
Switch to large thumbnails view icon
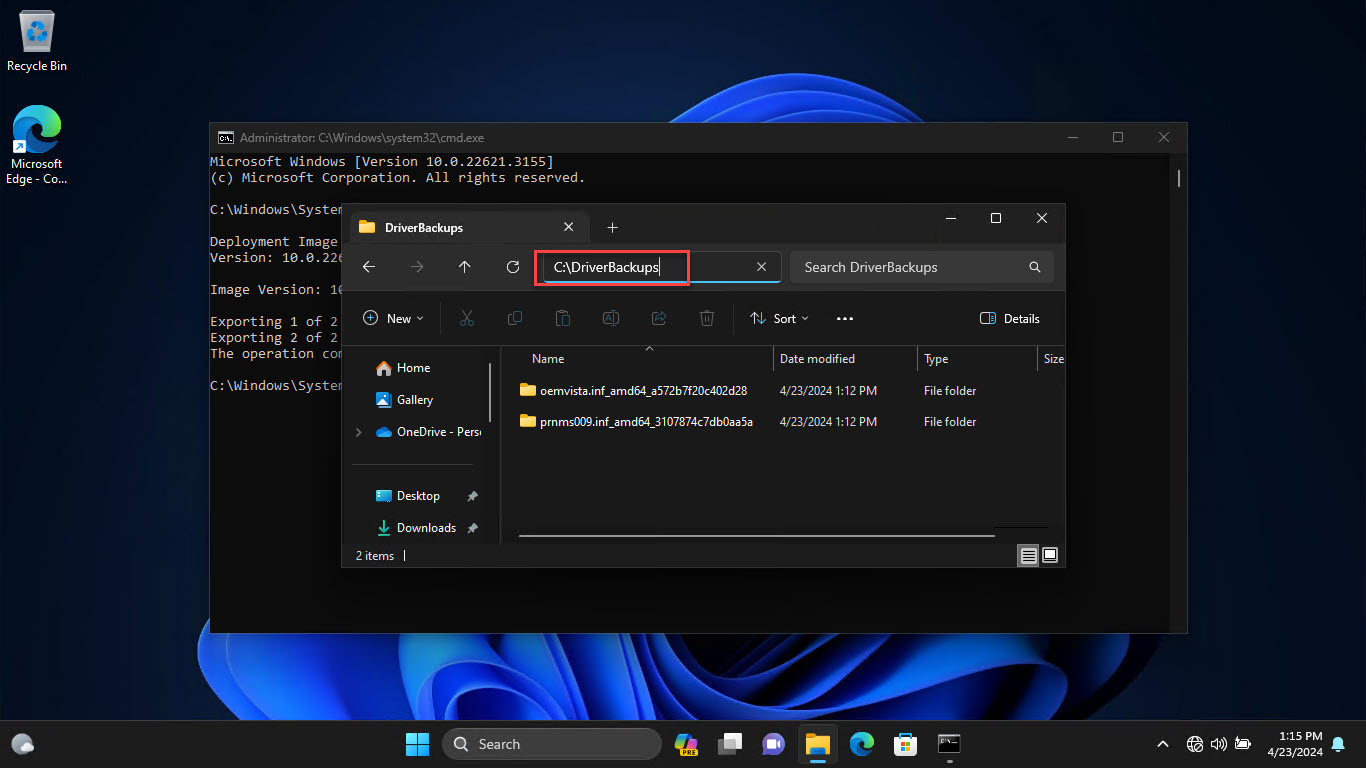(x=1050, y=555)
